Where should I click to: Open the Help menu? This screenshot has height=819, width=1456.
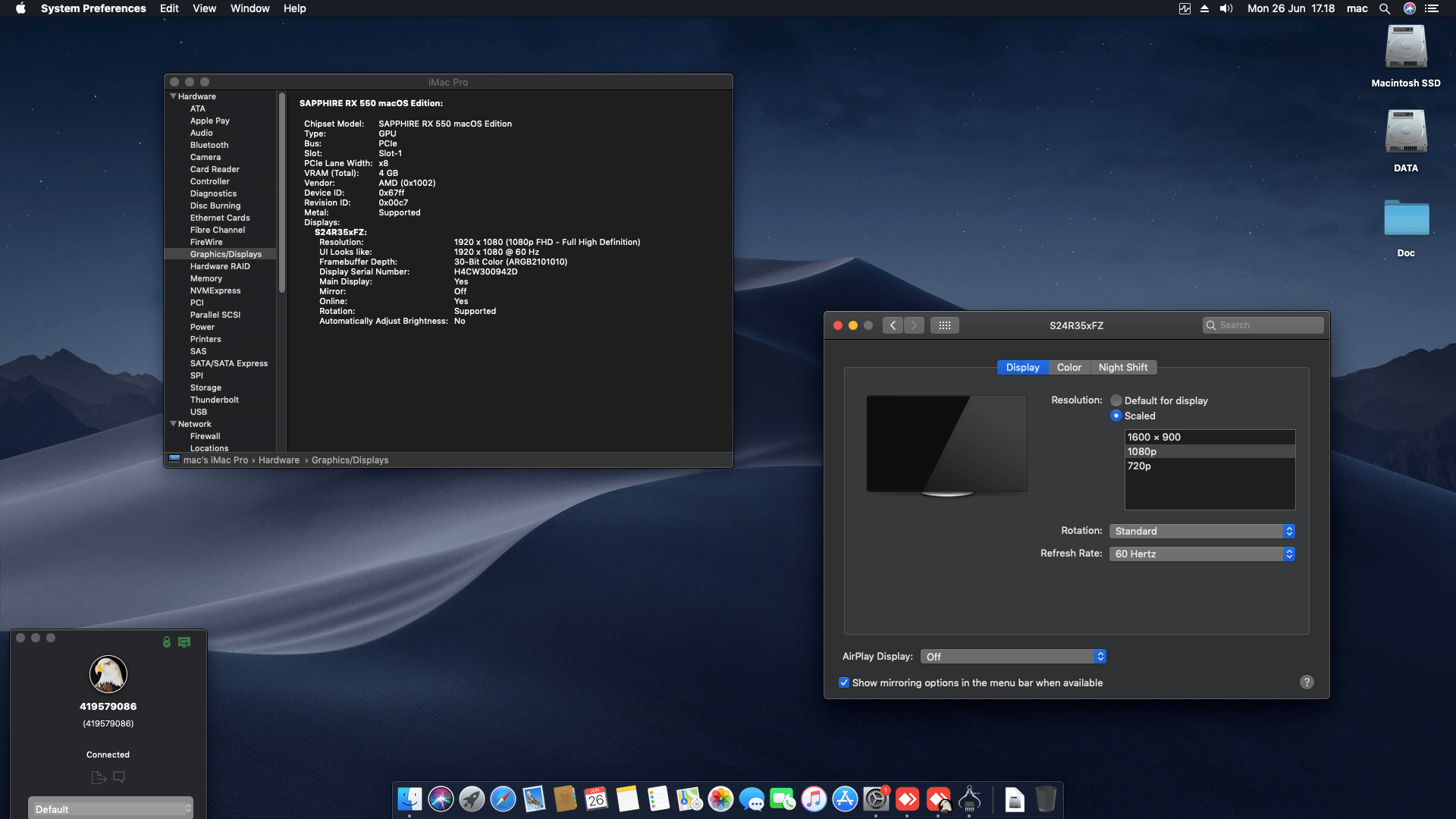[294, 8]
